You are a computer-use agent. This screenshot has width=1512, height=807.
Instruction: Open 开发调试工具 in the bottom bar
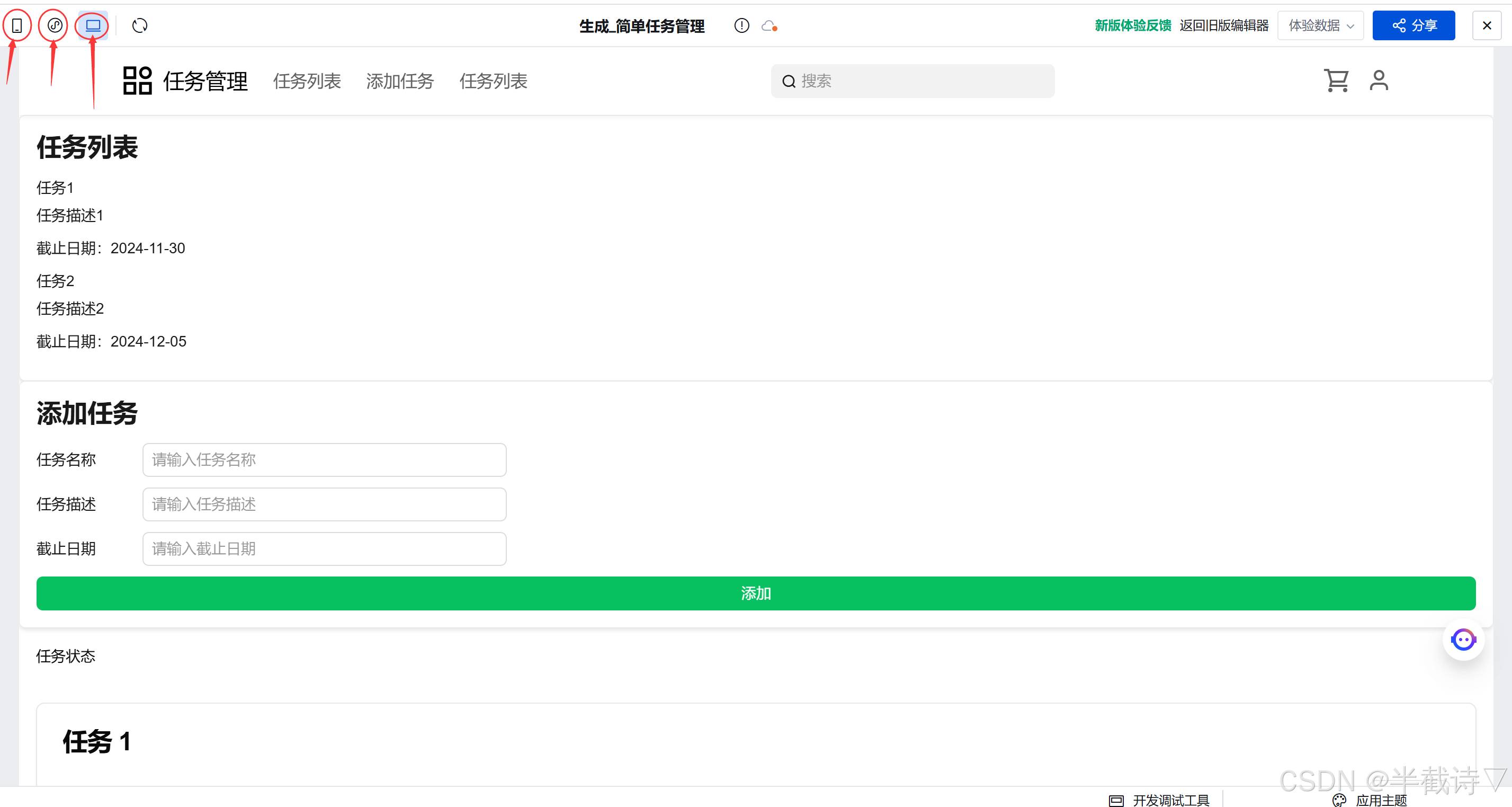pyautogui.click(x=1170, y=800)
